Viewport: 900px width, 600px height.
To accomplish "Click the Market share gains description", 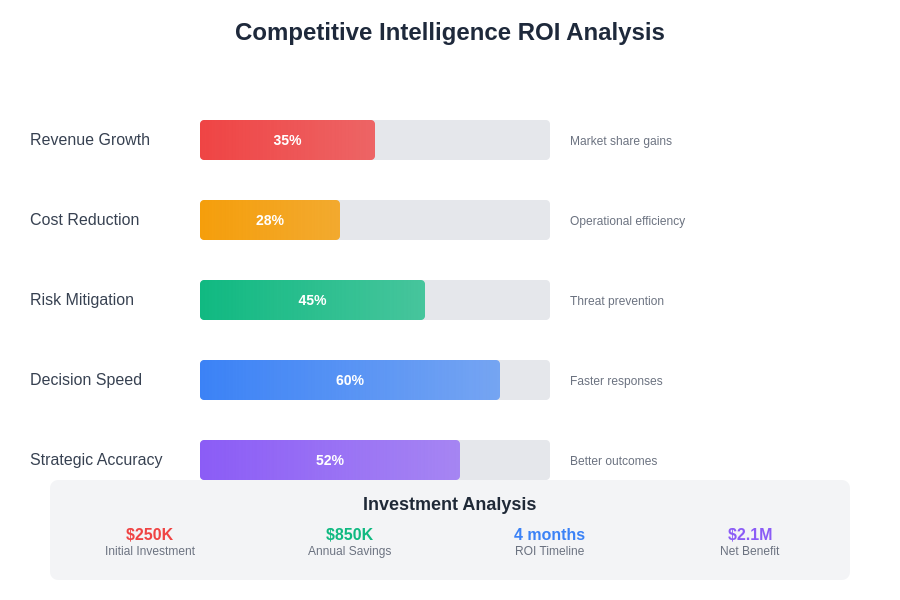I will [621, 141].
